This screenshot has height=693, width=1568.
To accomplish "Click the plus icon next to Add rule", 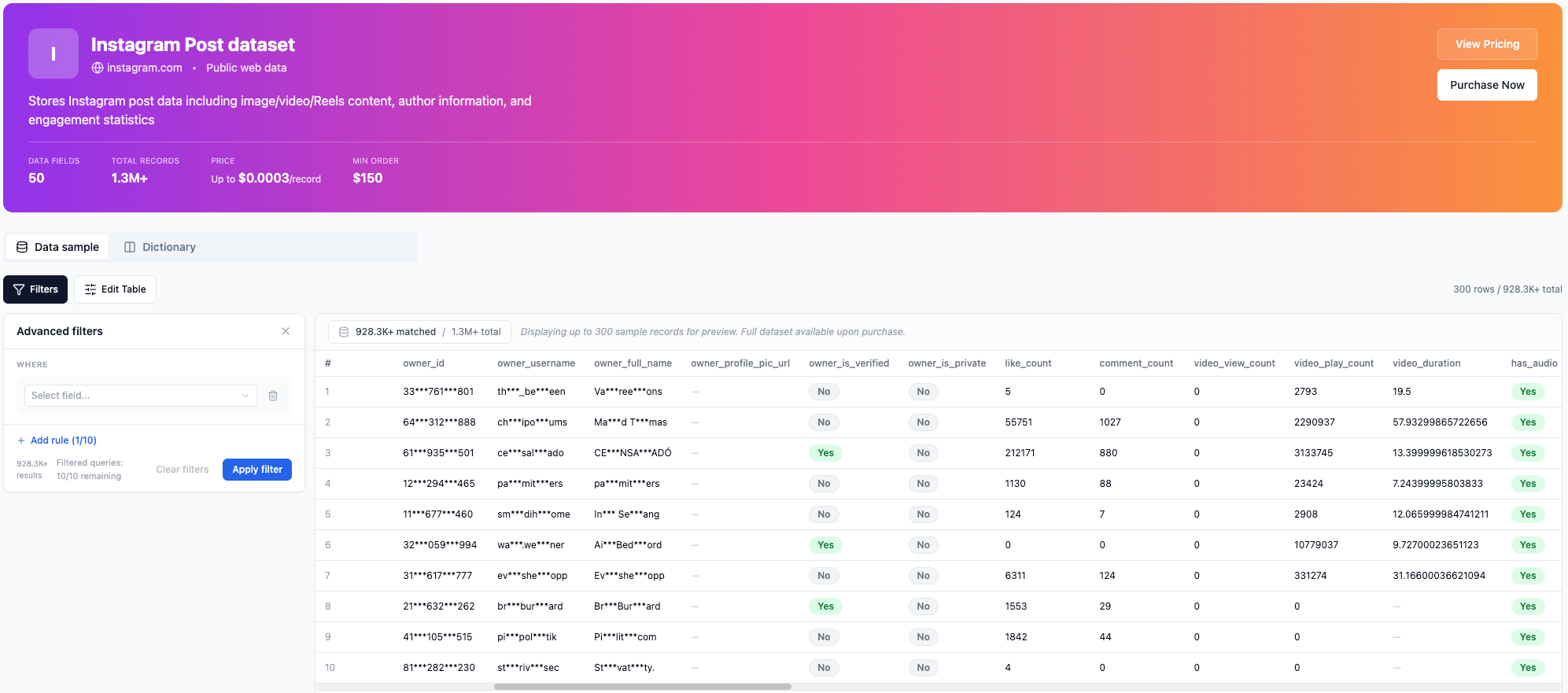I will pyautogui.click(x=21, y=440).
